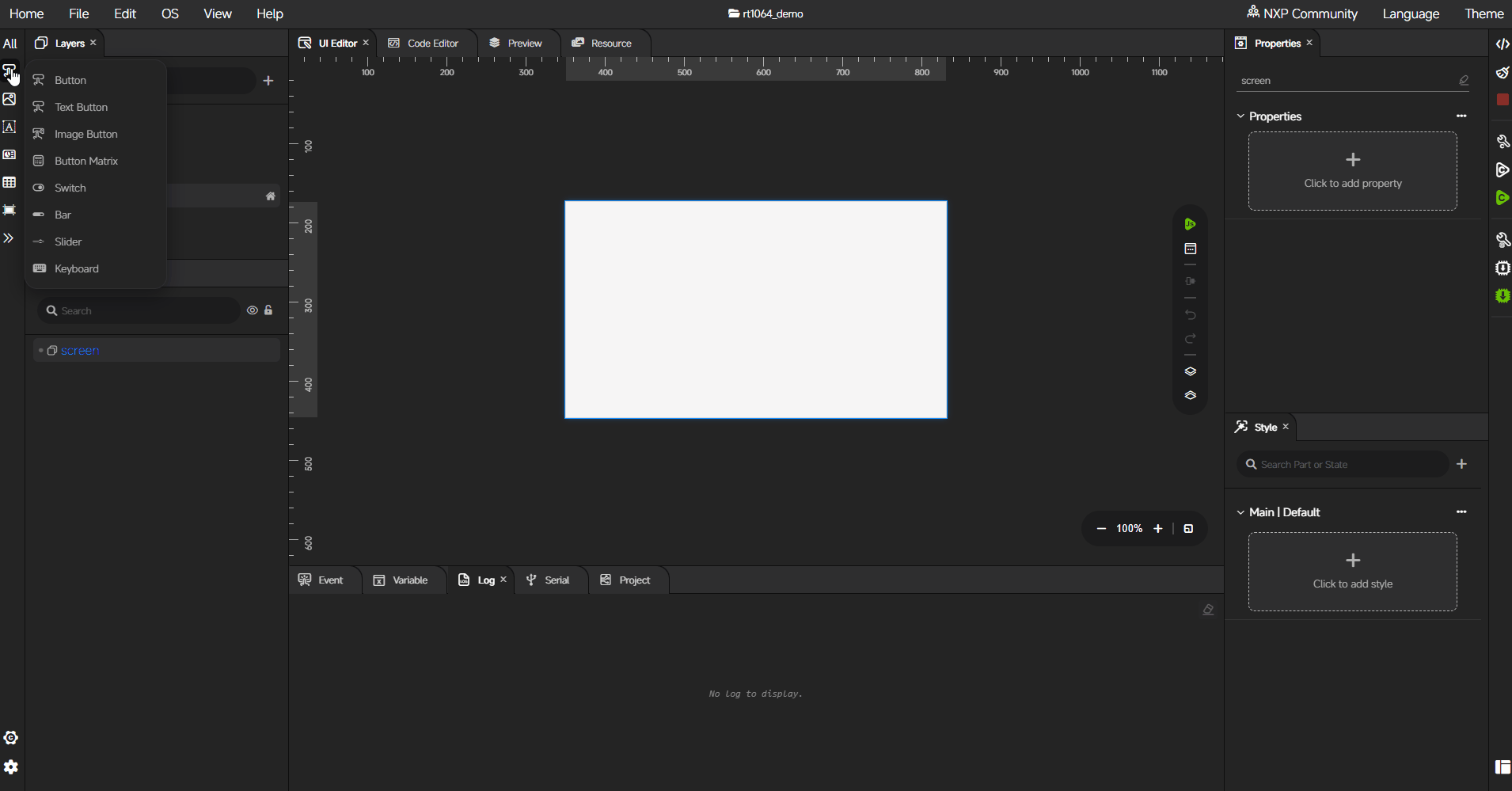The image size is (1512, 791).
Task: Click the window icon in canvas toolbar
Action: (x=1190, y=249)
